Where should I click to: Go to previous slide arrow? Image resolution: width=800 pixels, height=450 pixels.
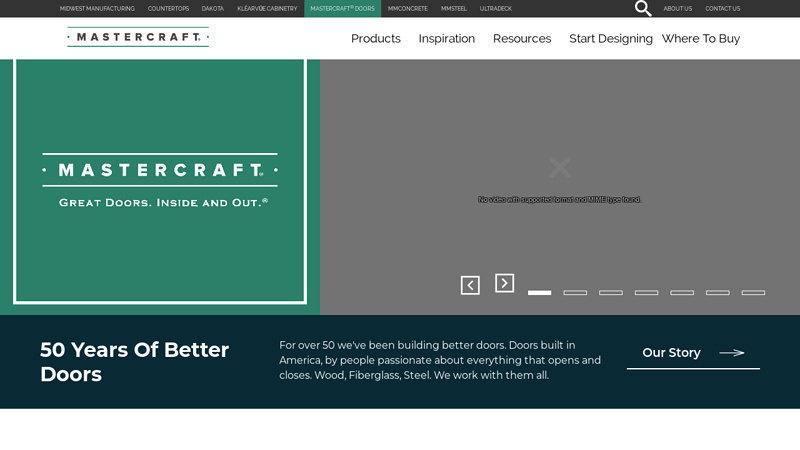(x=470, y=285)
